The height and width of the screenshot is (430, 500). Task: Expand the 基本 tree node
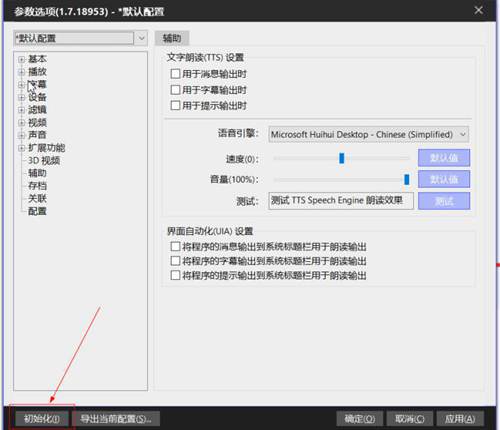point(22,59)
